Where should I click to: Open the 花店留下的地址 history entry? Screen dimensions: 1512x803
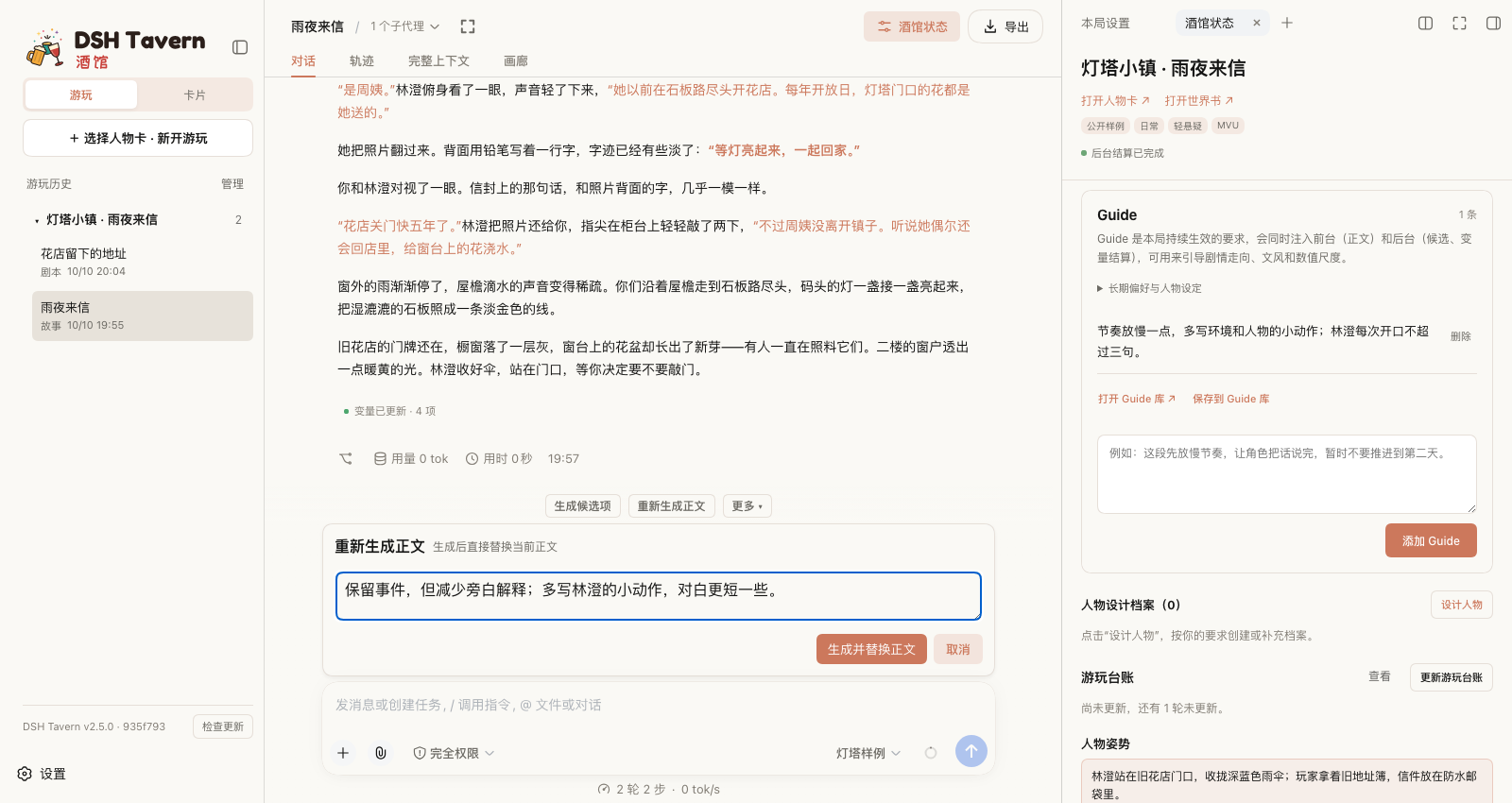coord(143,262)
